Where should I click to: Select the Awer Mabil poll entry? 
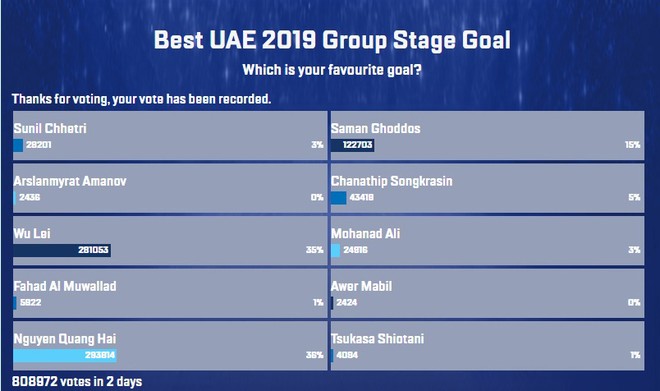tap(487, 293)
